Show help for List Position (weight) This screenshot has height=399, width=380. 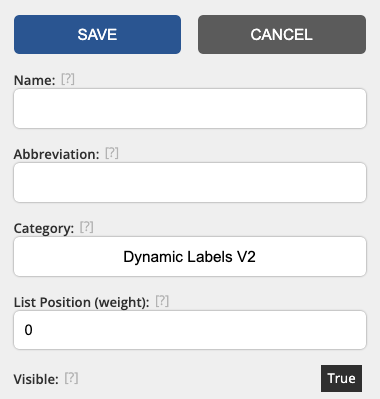pos(162,301)
